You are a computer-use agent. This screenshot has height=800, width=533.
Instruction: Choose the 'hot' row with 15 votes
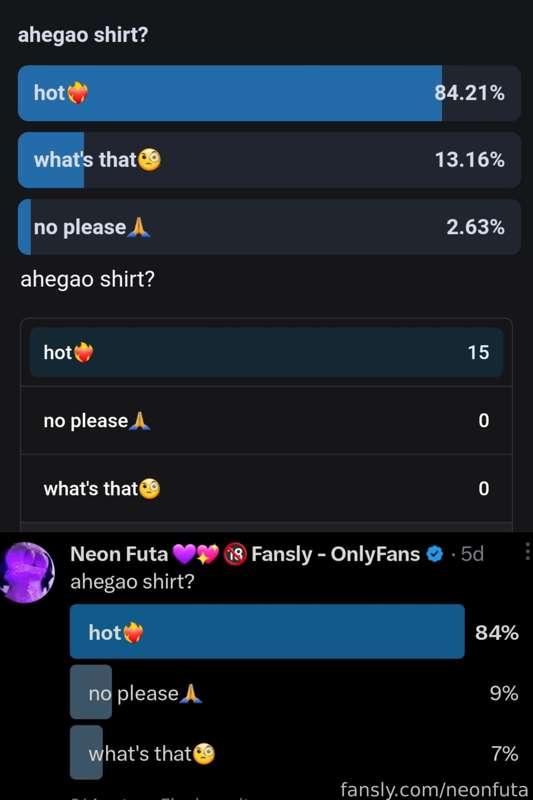click(266, 353)
